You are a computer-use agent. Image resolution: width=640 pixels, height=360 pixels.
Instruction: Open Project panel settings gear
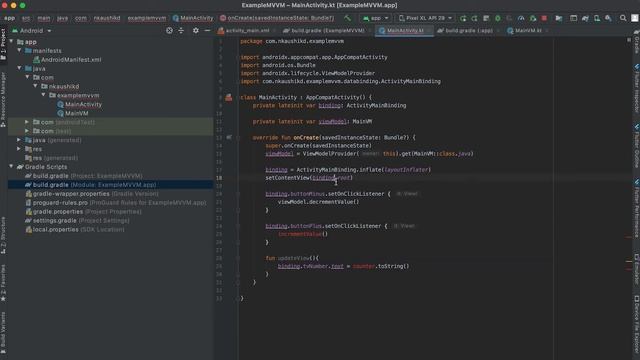(x=196, y=31)
